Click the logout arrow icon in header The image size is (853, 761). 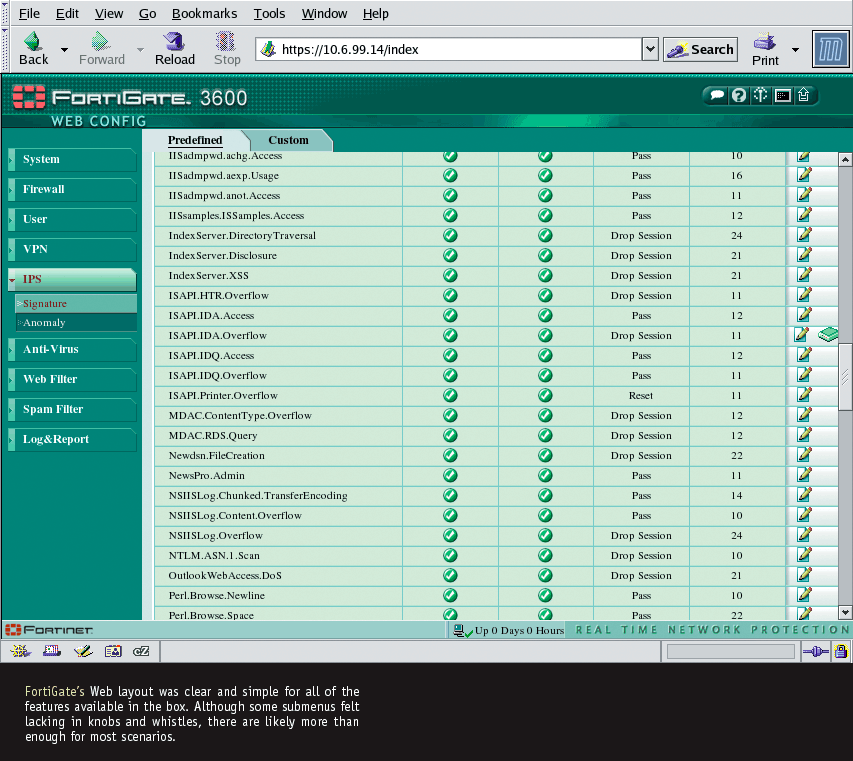805,96
